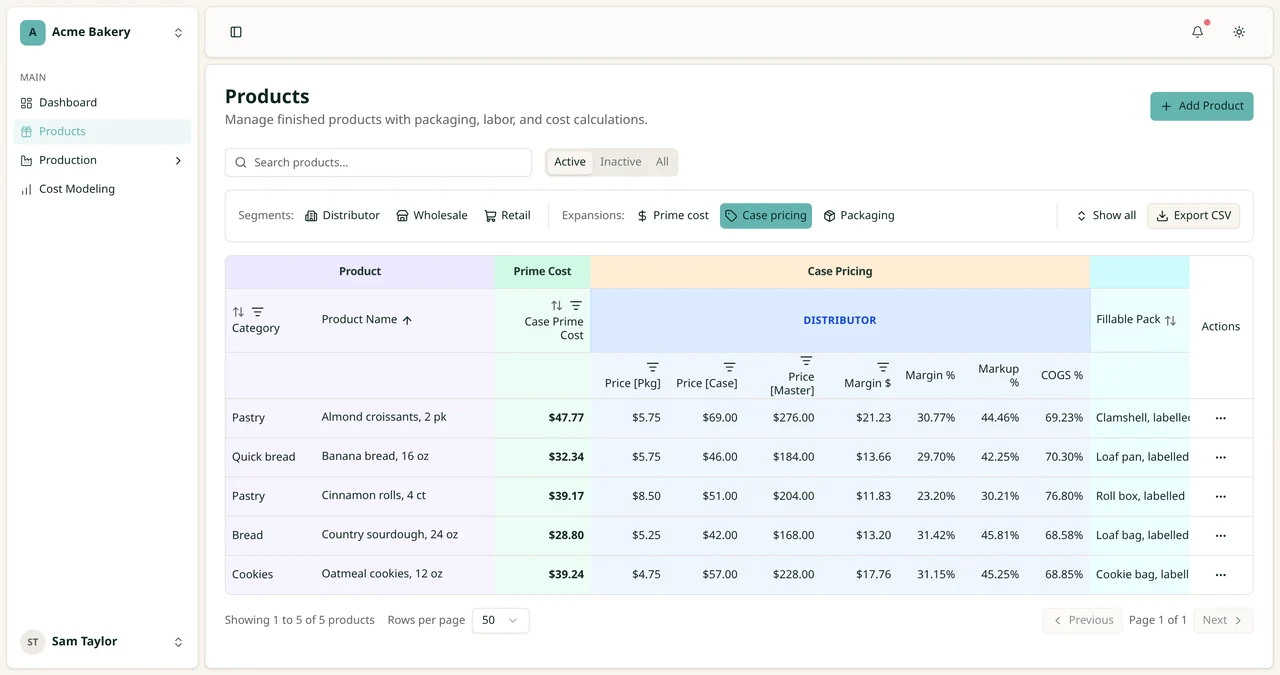Click the Add Product button
1280x675 pixels.
point(1201,106)
